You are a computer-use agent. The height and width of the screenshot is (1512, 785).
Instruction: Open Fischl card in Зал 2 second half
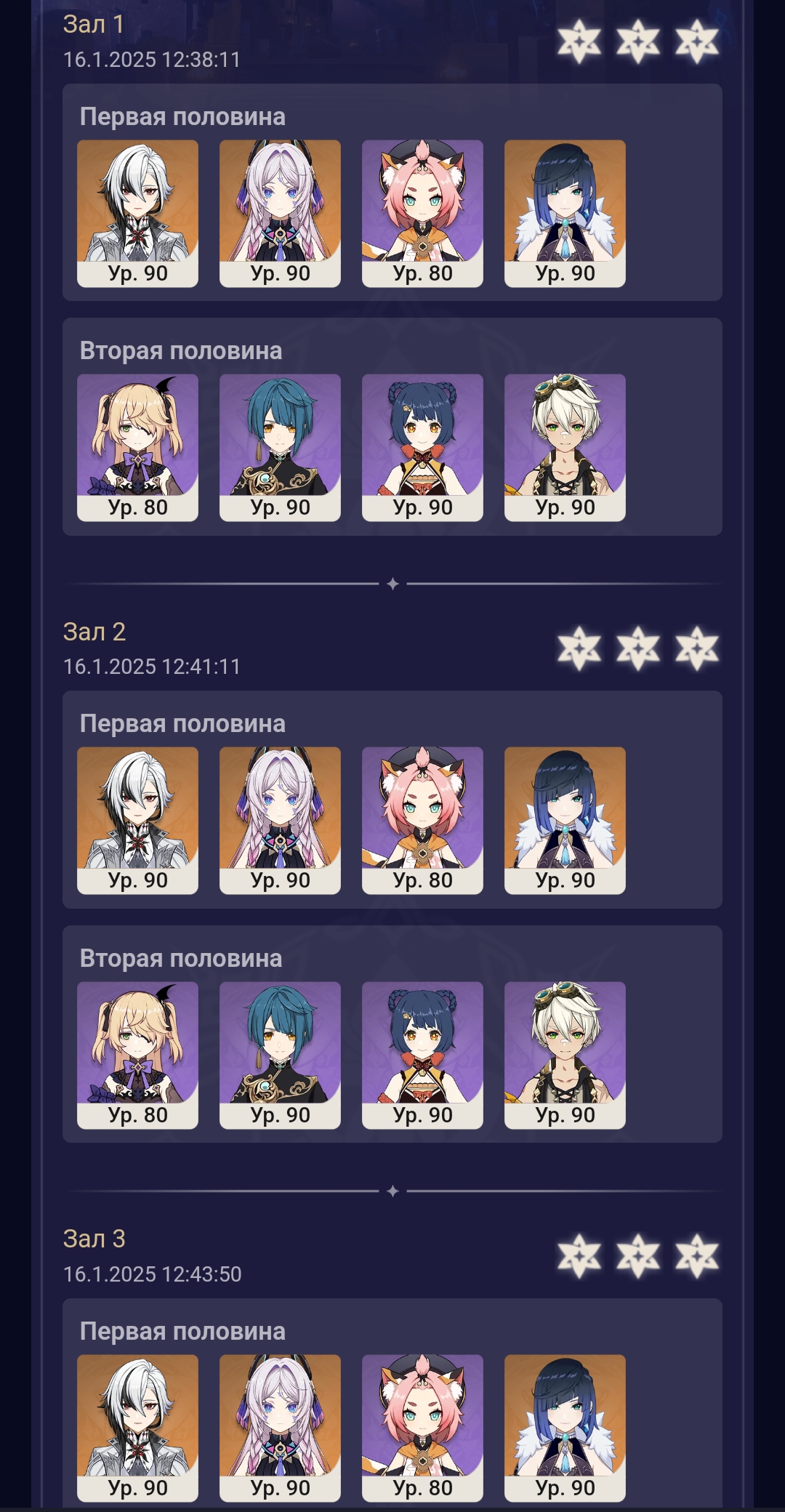coord(137,1055)
